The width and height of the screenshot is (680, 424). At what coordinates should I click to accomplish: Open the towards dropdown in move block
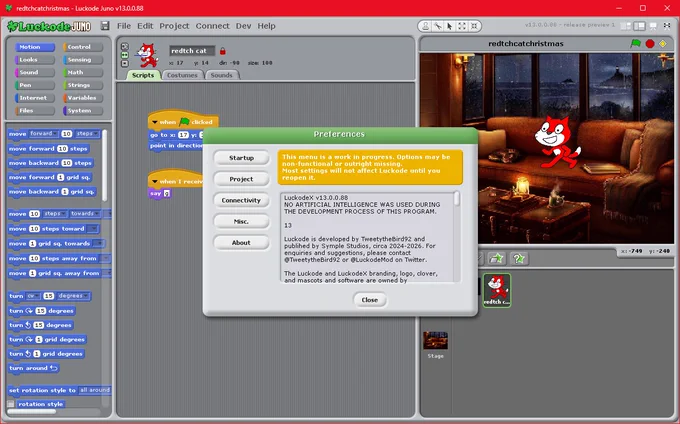[85, 214]
